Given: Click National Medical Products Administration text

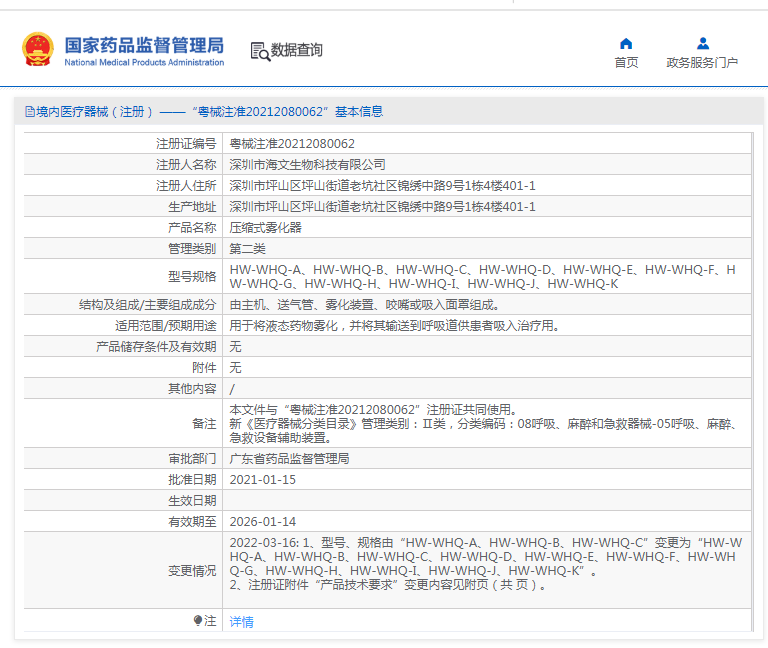Looking at the screenshot, I should click(144, 63).
